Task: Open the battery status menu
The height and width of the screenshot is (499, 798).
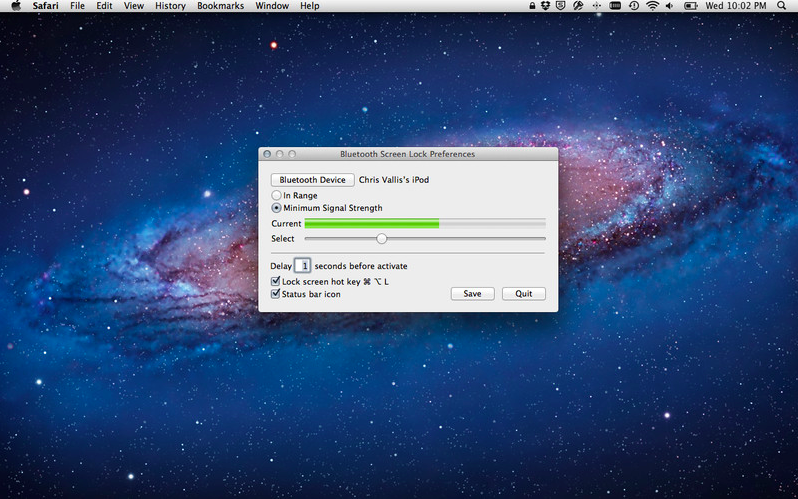Action: click(691, 6)
